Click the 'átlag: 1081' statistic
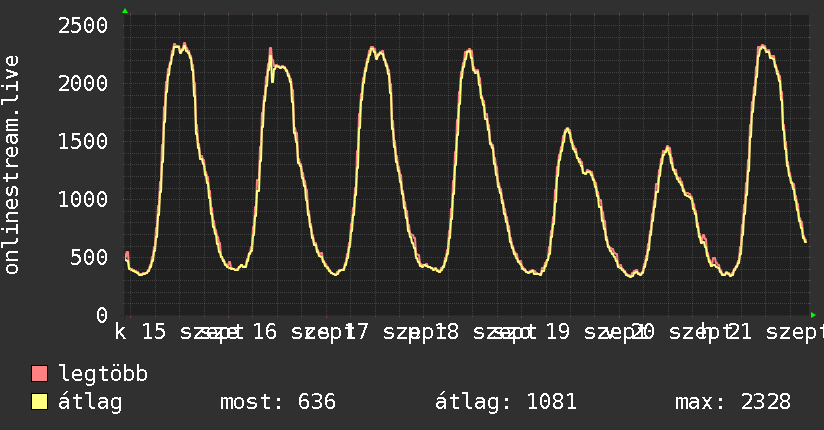Screen dimensions: 824x430 pyautogui.click(x=506, y=402)
